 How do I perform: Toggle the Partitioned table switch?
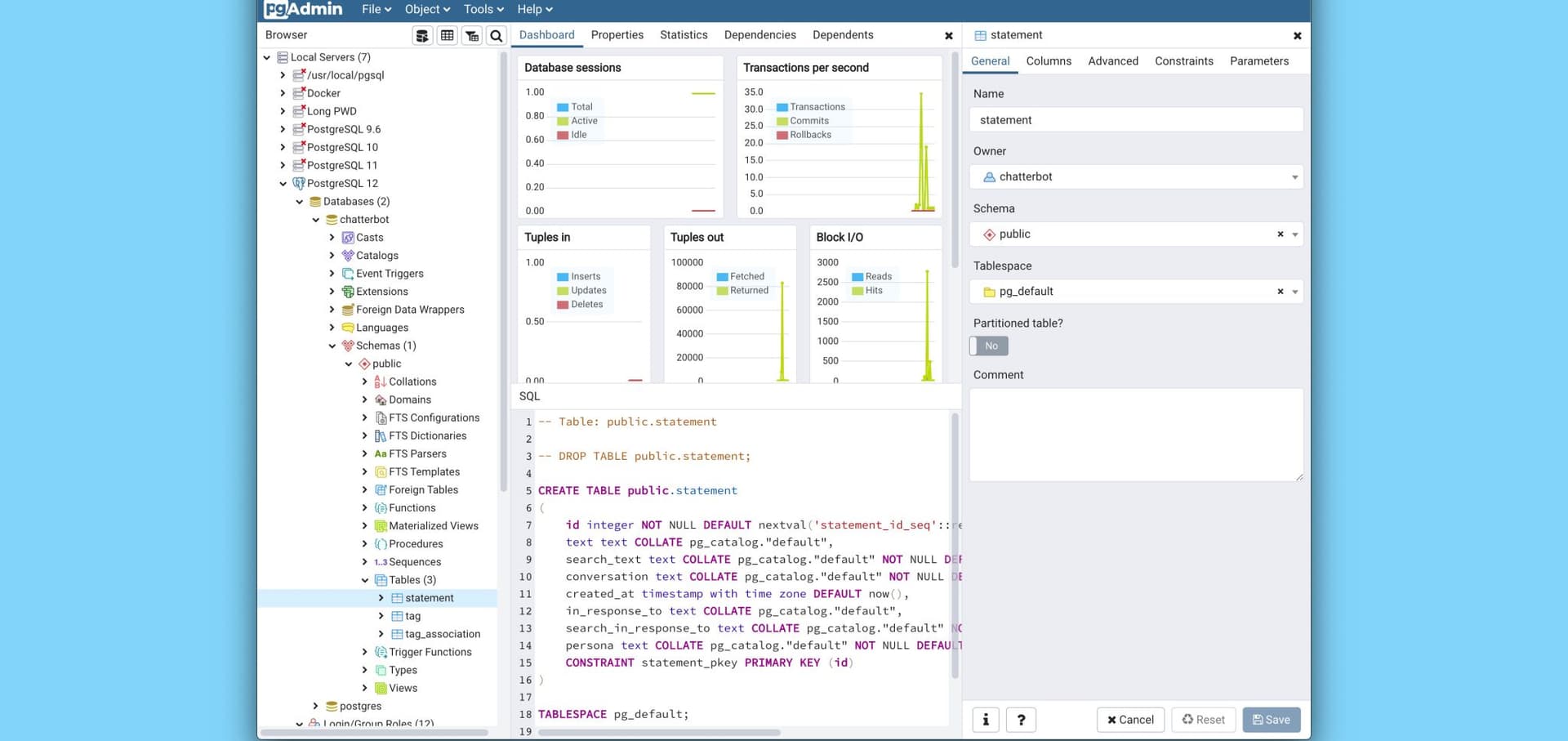coord(989,346)
